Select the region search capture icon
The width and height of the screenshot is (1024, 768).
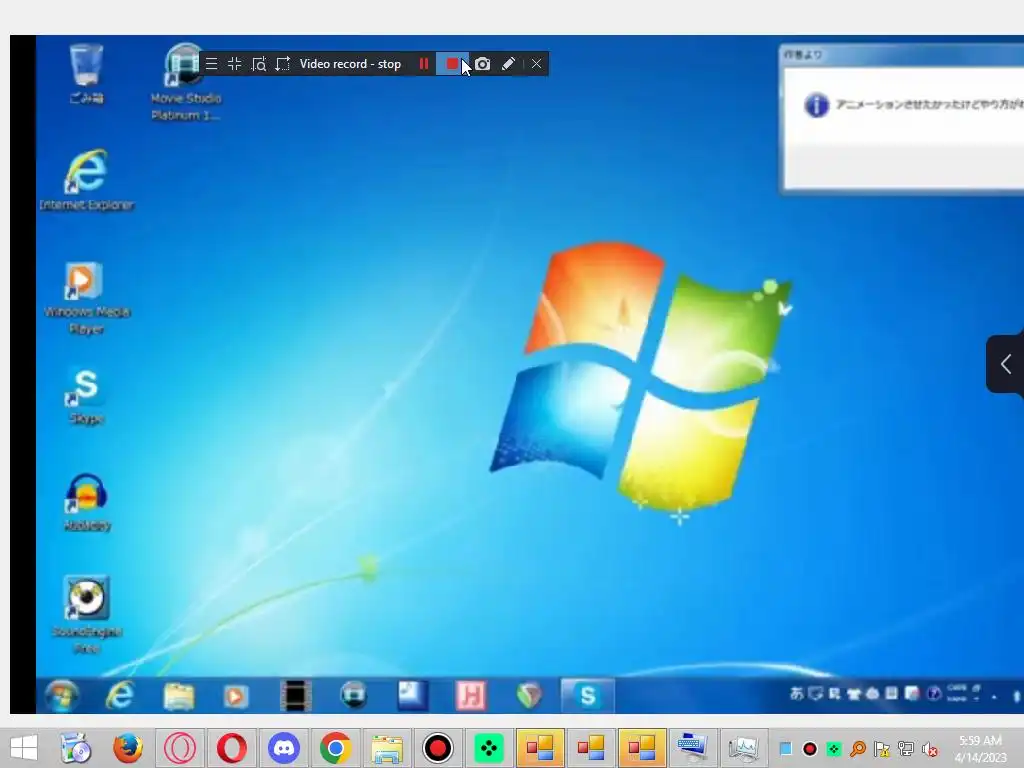click(259, 64)
